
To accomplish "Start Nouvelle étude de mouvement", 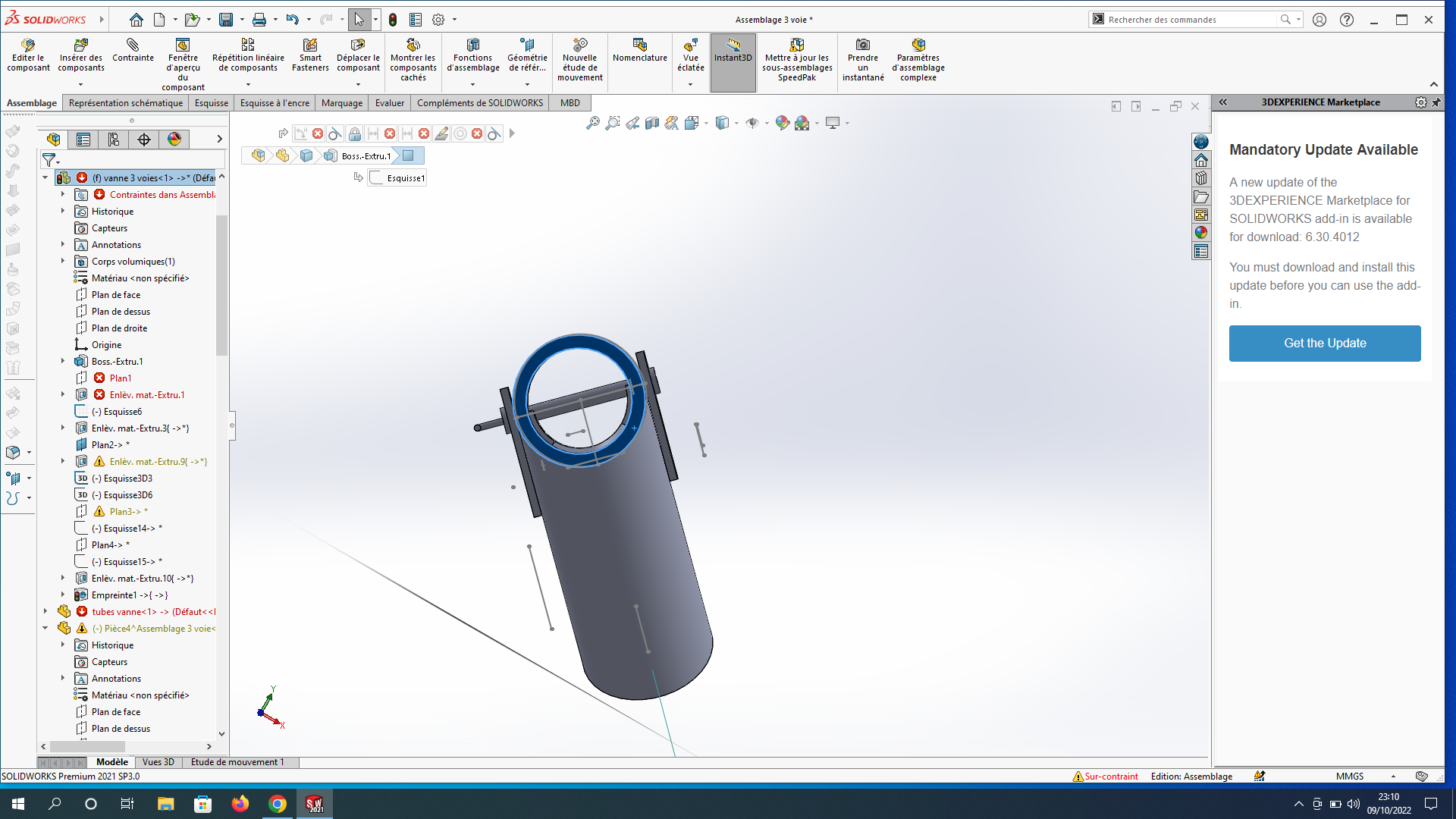I will click(x=580, y=60).
